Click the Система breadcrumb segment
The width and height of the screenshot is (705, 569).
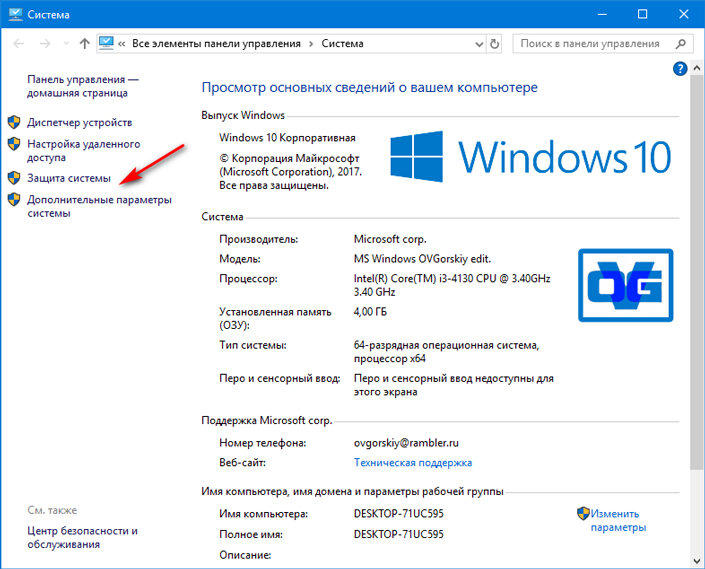(x=342, y=44)
